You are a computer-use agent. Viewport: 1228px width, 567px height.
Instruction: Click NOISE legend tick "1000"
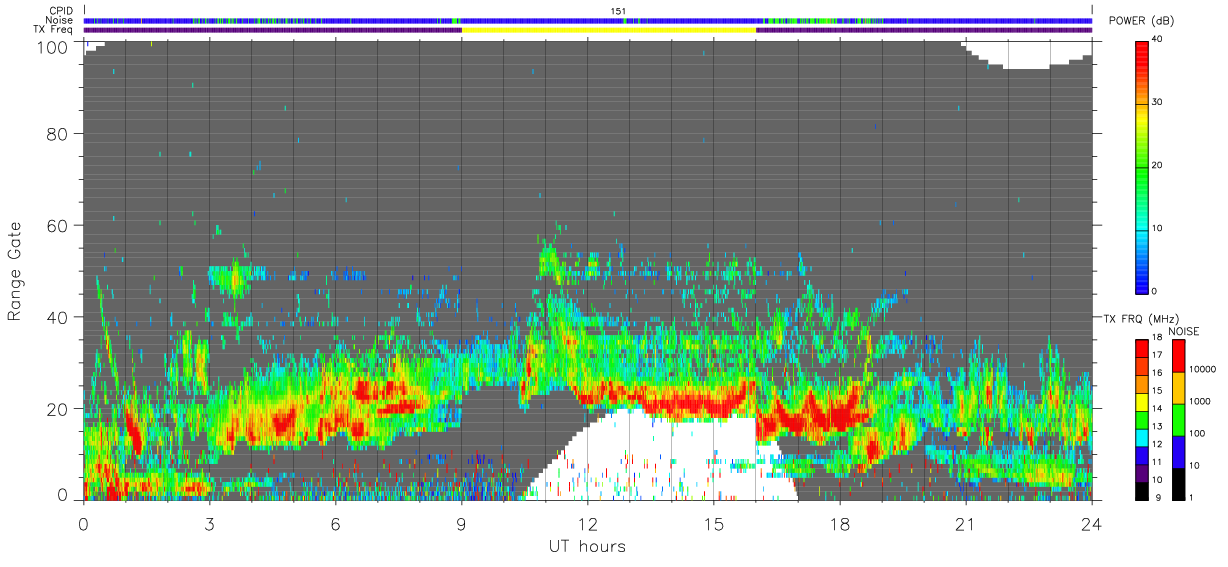click(x=1200, y=400)
